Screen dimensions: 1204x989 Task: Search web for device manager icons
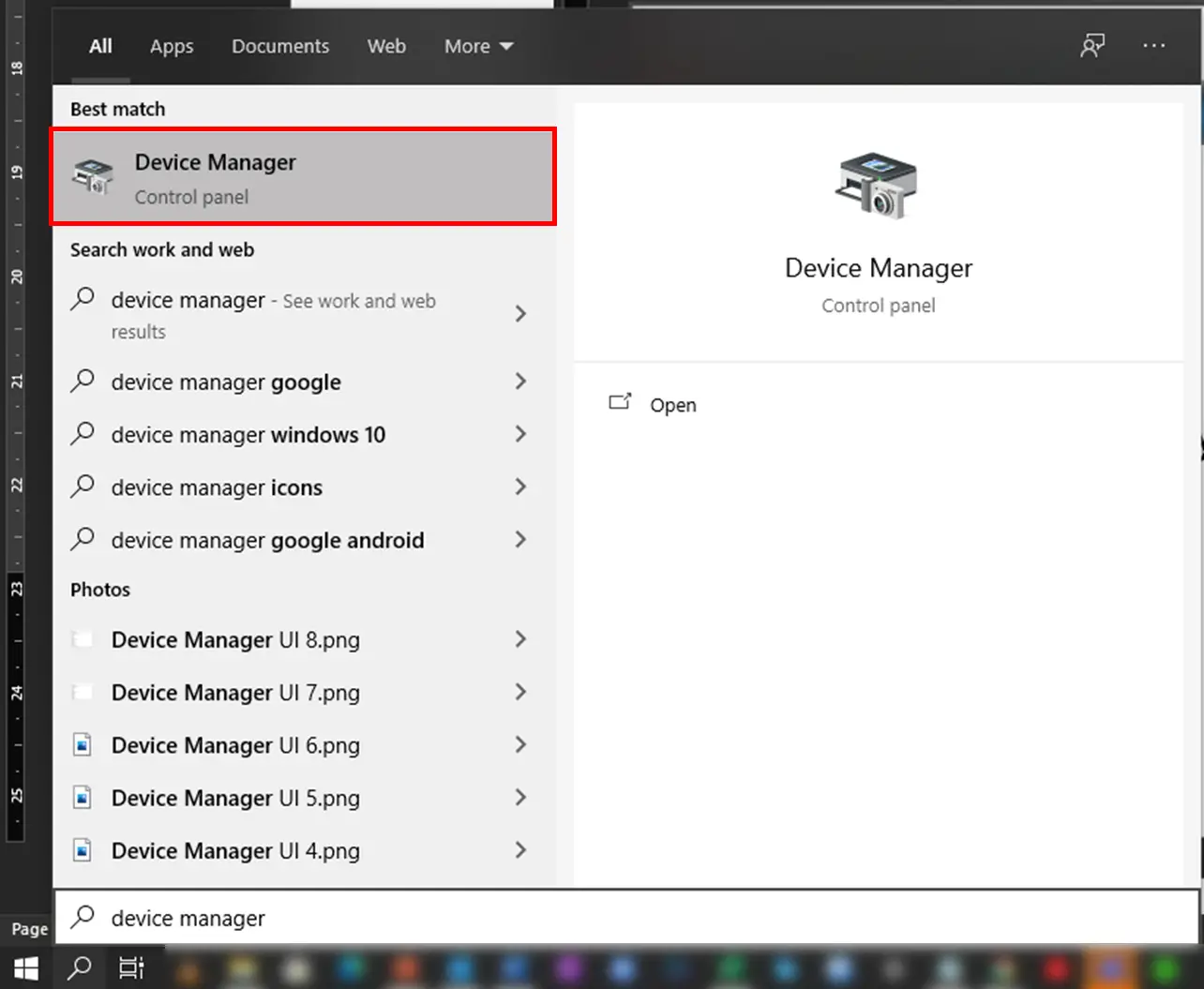[217, 487]
